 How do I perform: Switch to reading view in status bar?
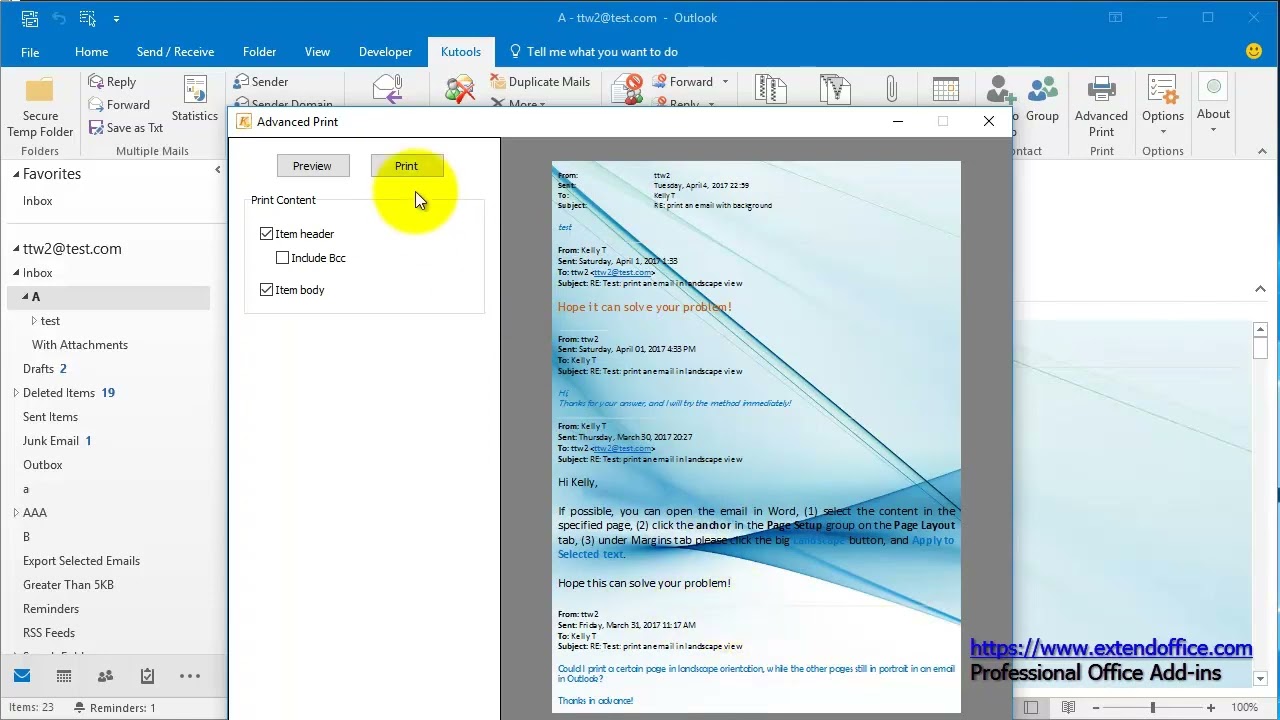1068,707
